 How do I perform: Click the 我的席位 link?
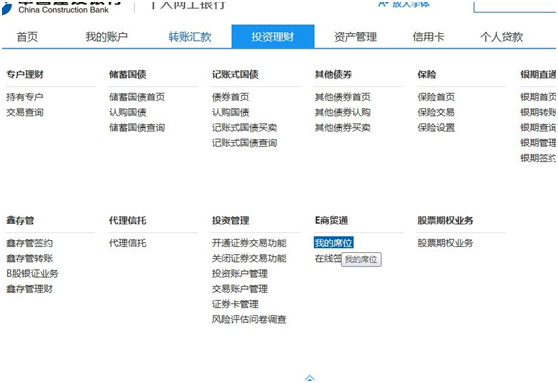click(x=333, y=243)
